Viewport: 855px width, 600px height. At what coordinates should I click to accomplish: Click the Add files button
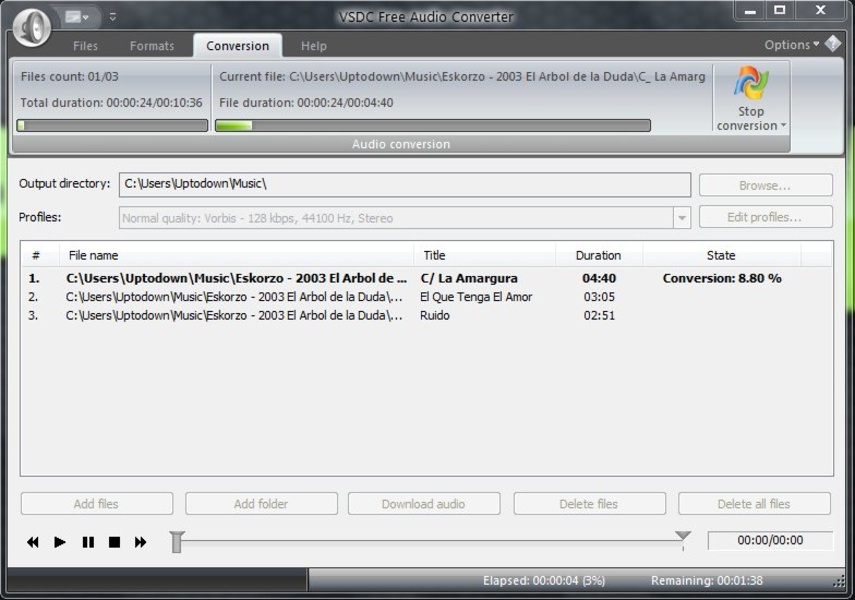pos(97,504)
